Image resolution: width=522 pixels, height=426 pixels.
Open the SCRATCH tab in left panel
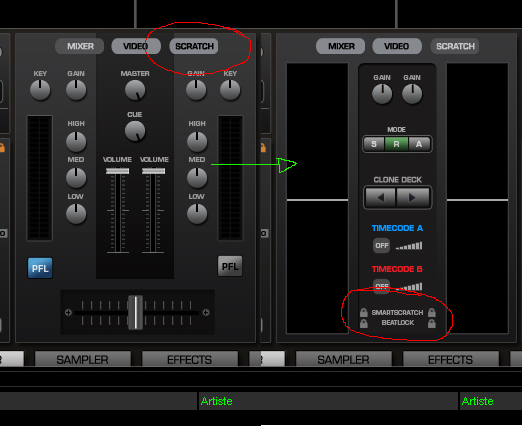pyautogui.click(x=194, y=46)
